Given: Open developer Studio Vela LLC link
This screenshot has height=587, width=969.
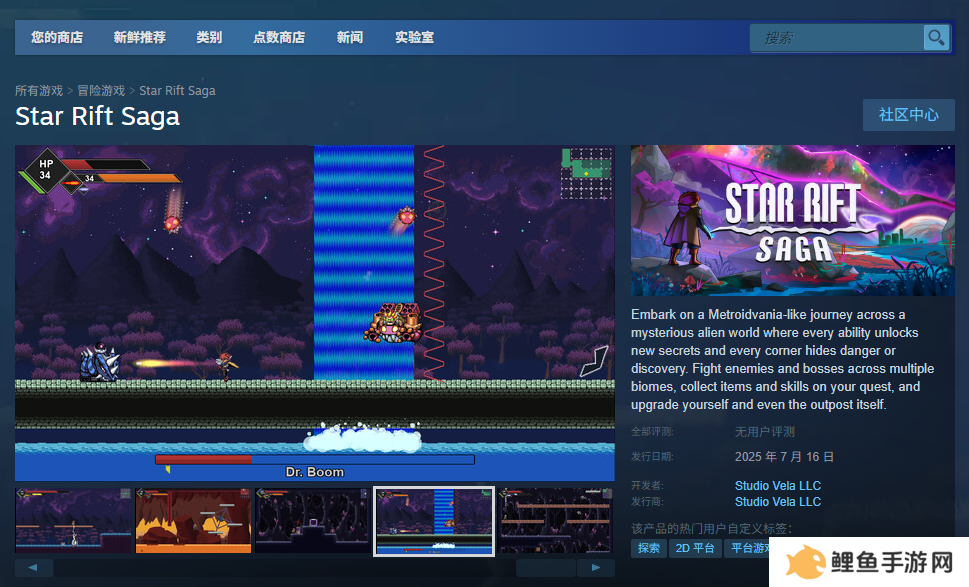Looking at the screenshot, I should pyautogui.click(x=777, y=486).
